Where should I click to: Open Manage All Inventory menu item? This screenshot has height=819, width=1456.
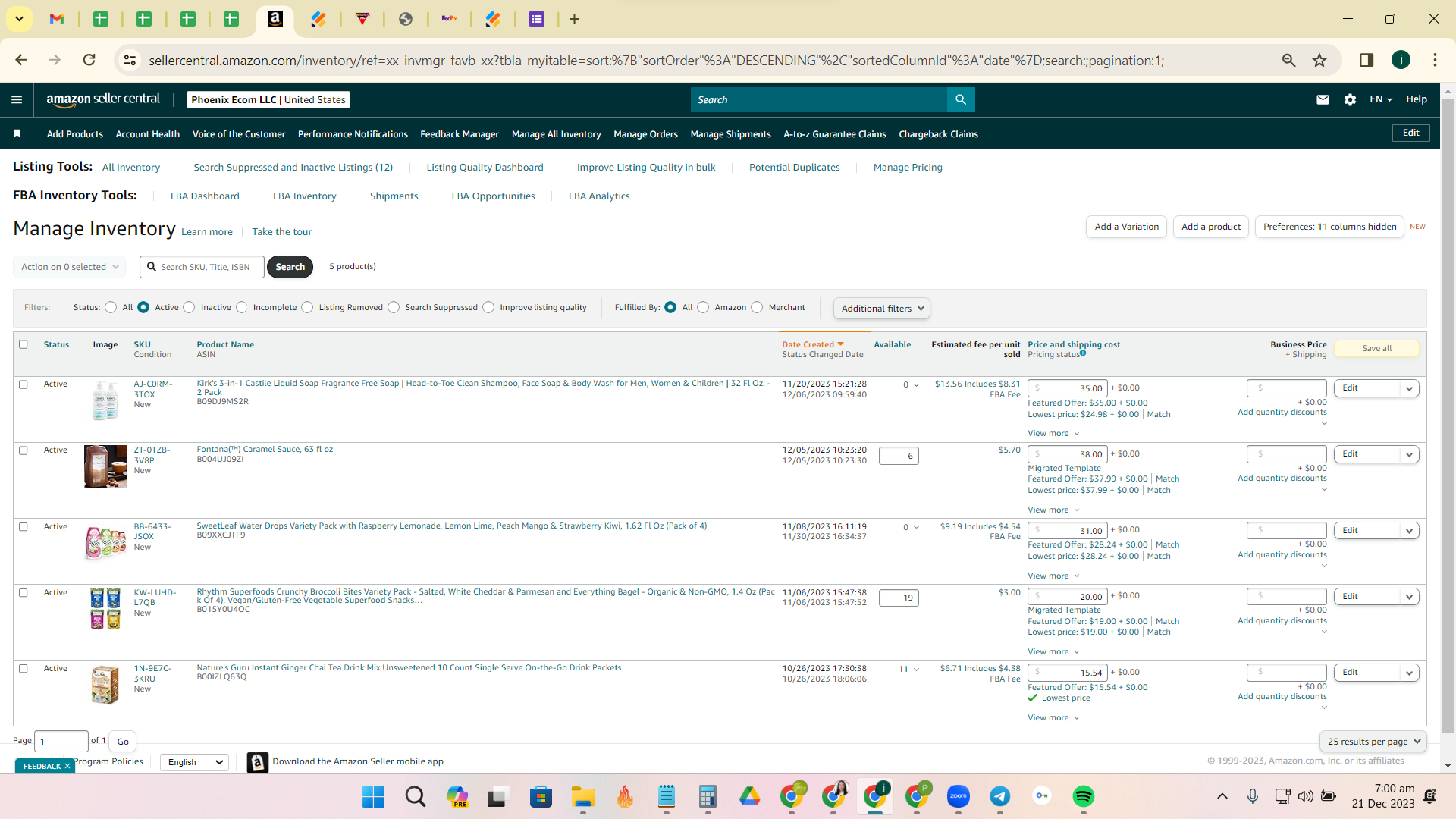click(x=556, y=134)
